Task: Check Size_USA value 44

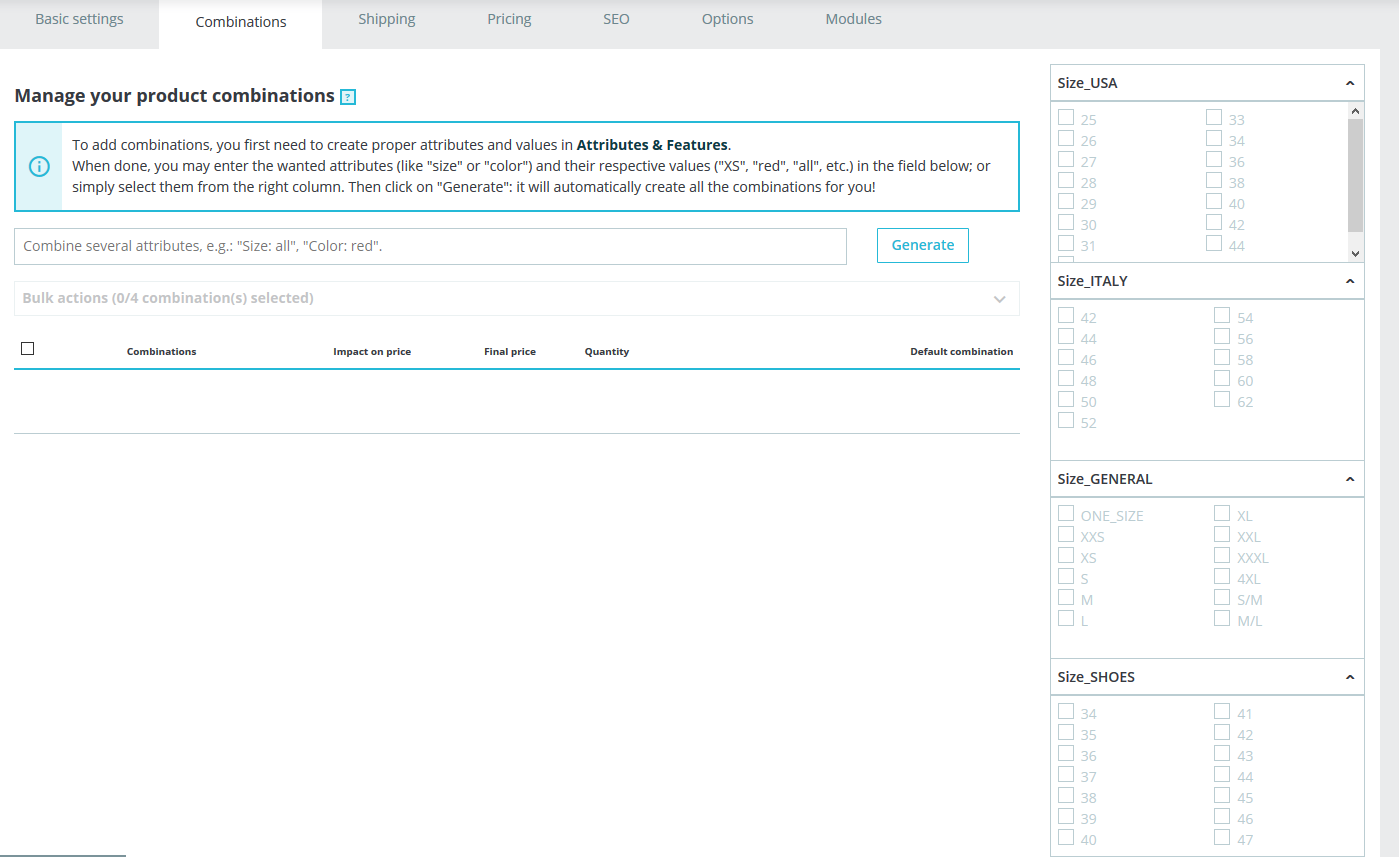Action: tap(1214, 243)
